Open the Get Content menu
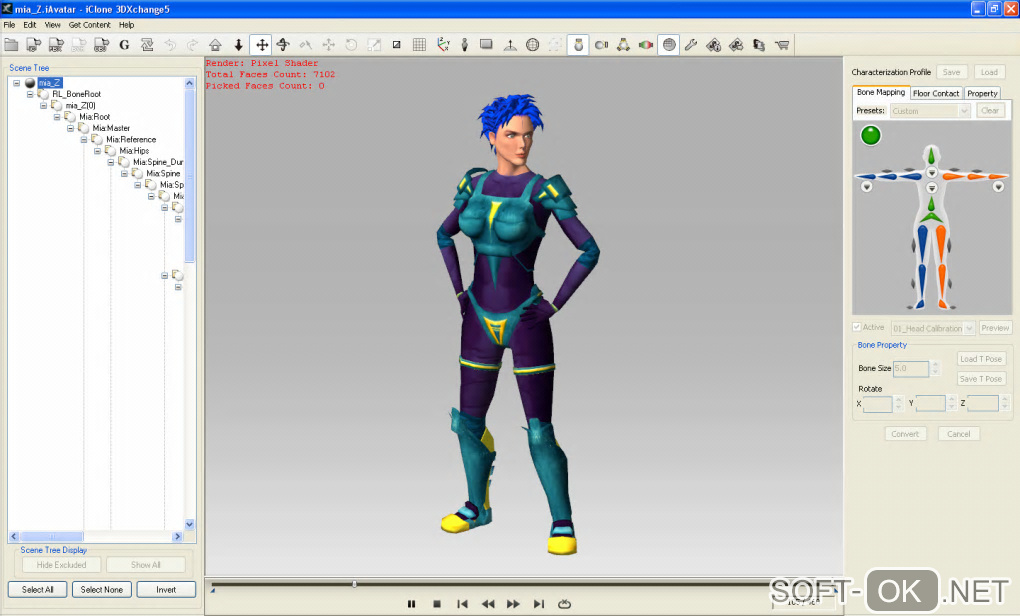The width and height of the screenshot is (1020, 616). [90, 25]
